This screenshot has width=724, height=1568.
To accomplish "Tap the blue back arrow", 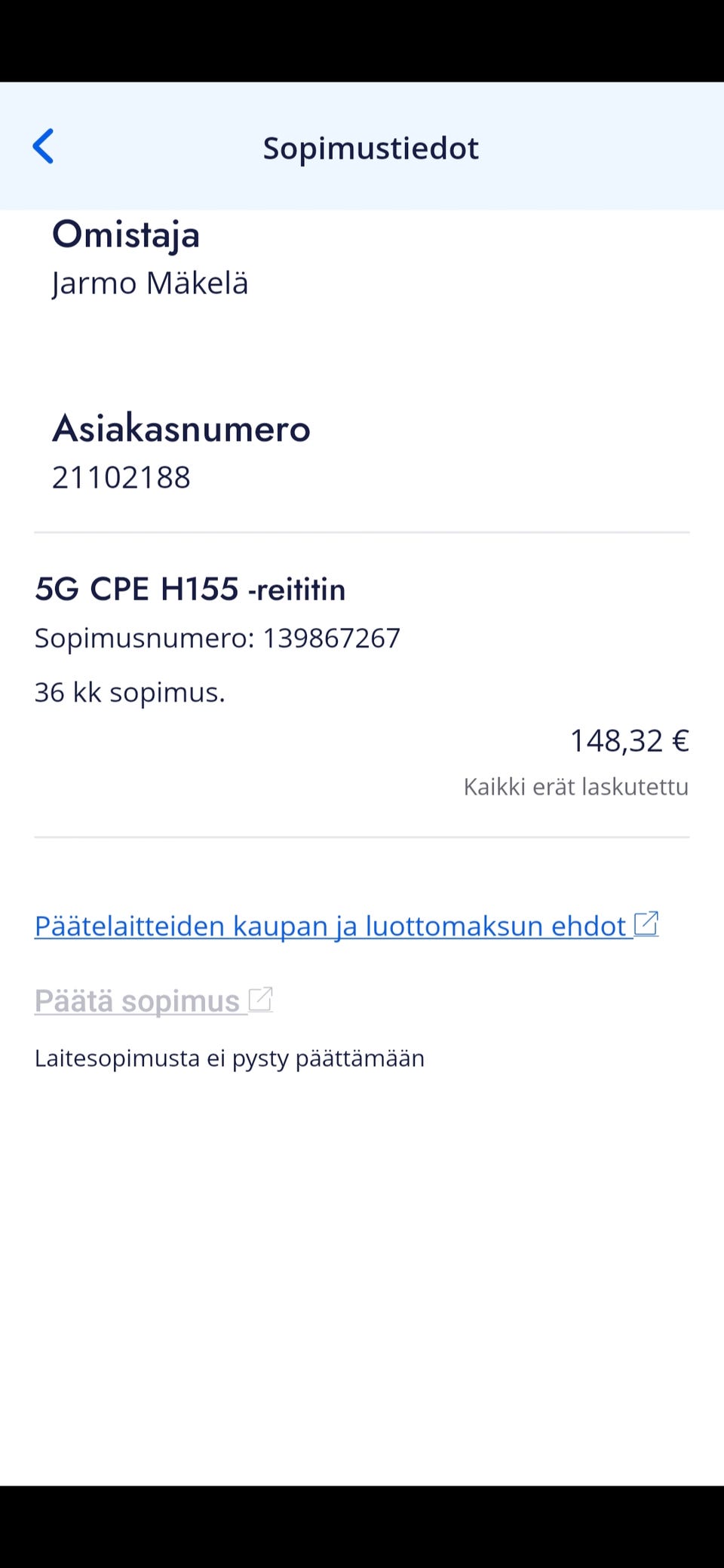I will coord(44,146).
